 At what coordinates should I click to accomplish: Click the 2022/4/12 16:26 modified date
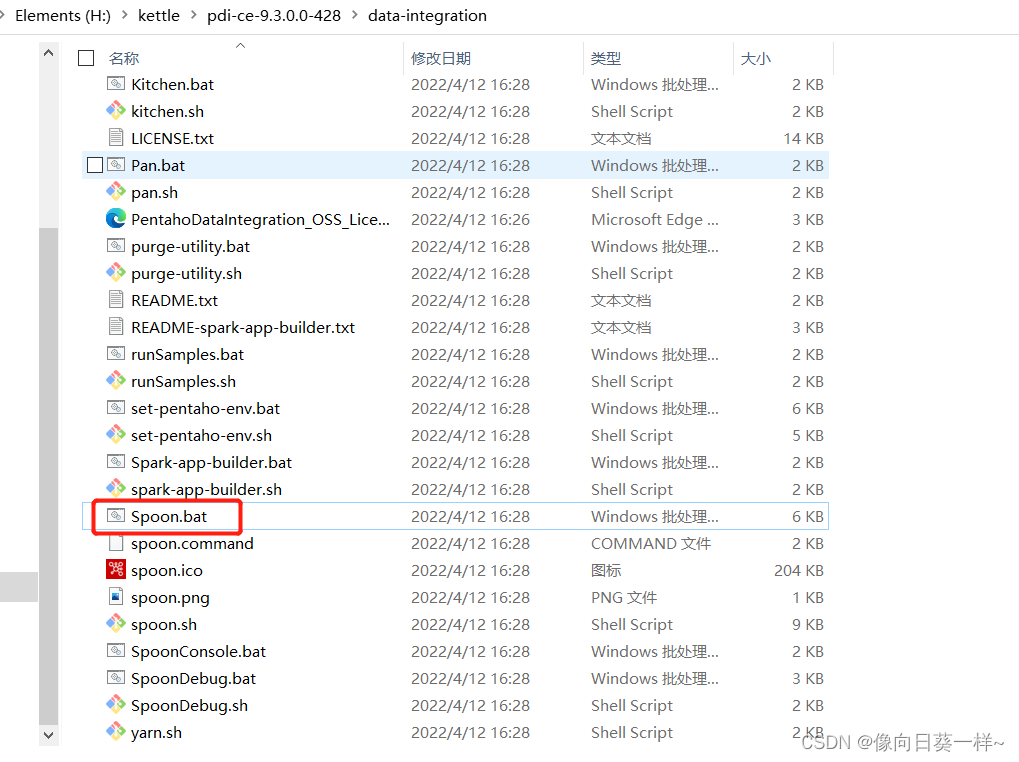(471, 220)
